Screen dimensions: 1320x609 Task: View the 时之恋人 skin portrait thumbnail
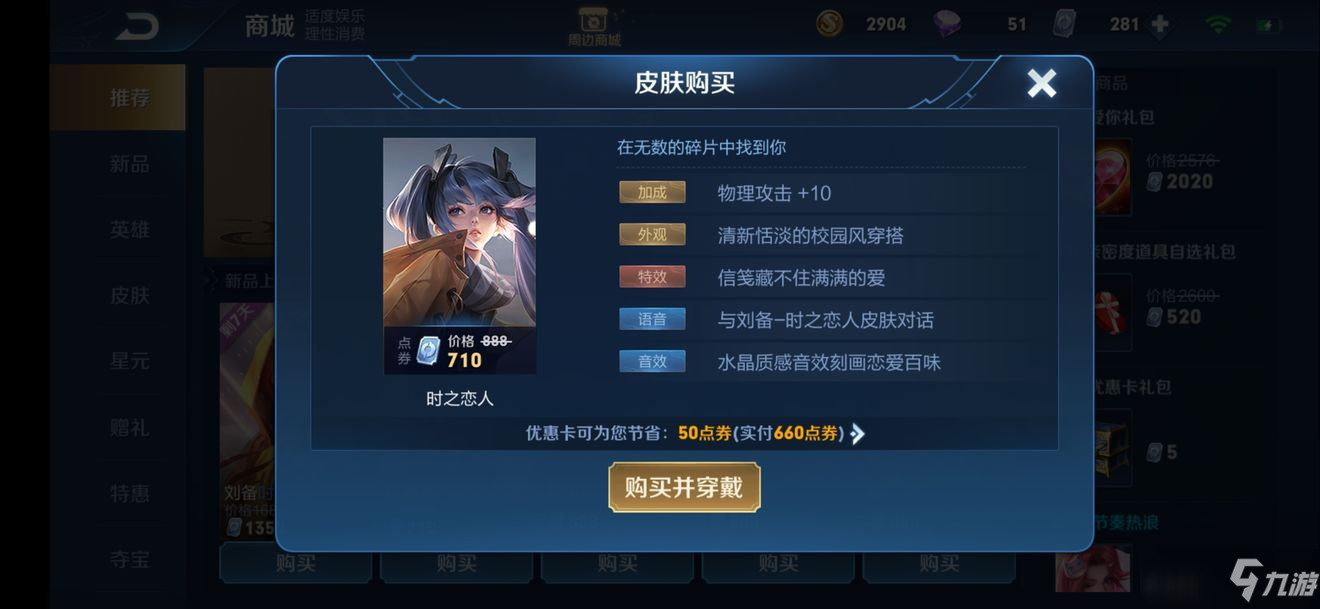(460, 256)
